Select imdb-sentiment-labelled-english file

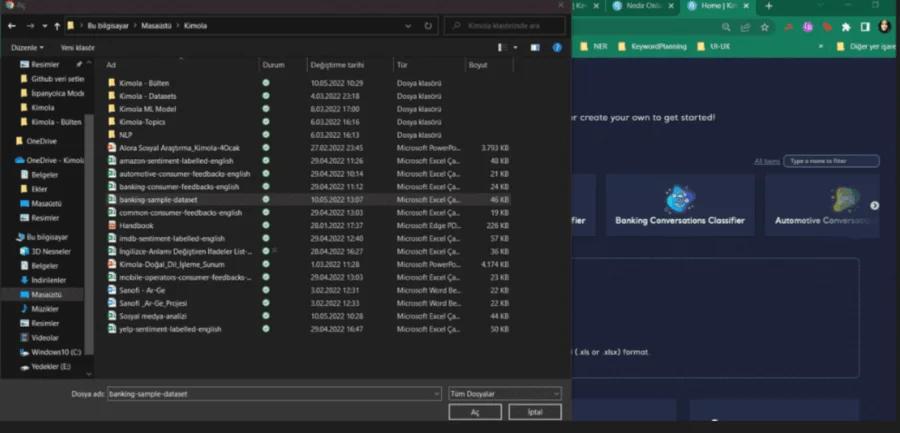coord(172,238)
